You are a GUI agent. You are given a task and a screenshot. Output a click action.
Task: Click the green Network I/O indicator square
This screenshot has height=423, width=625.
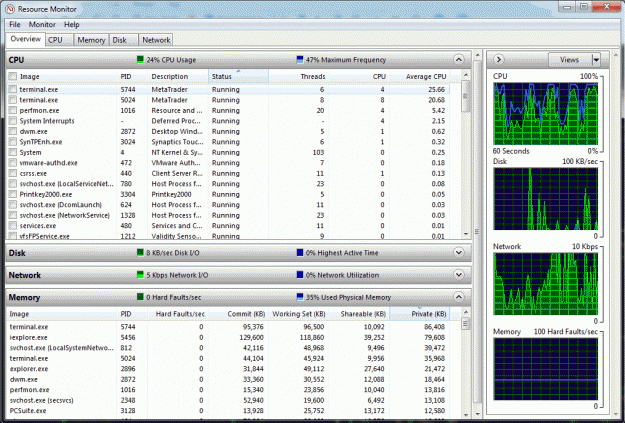coord(140,275)
